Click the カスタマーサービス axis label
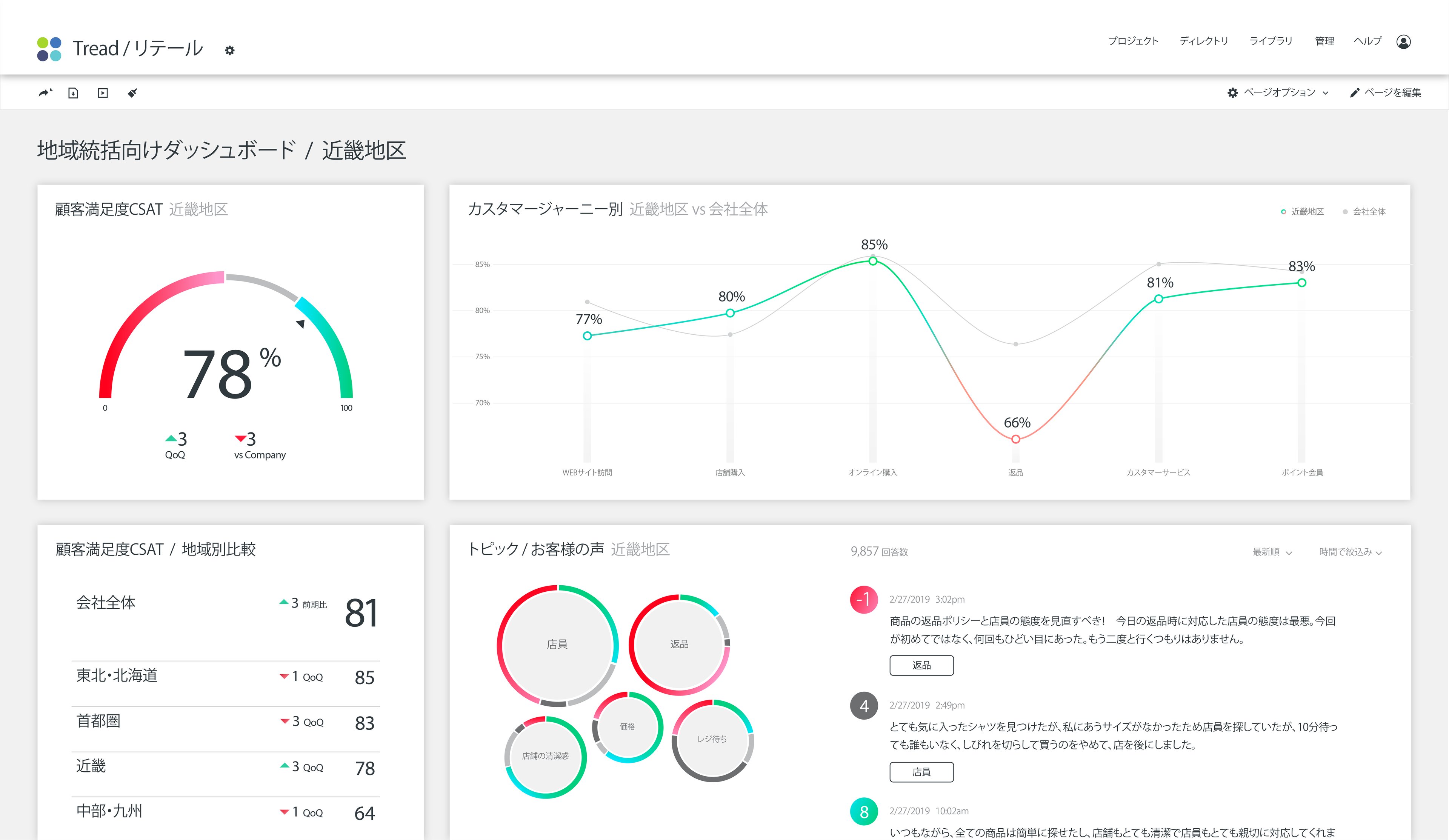The width and height of the screenshot is (1449, 840). click(1158, 472)
